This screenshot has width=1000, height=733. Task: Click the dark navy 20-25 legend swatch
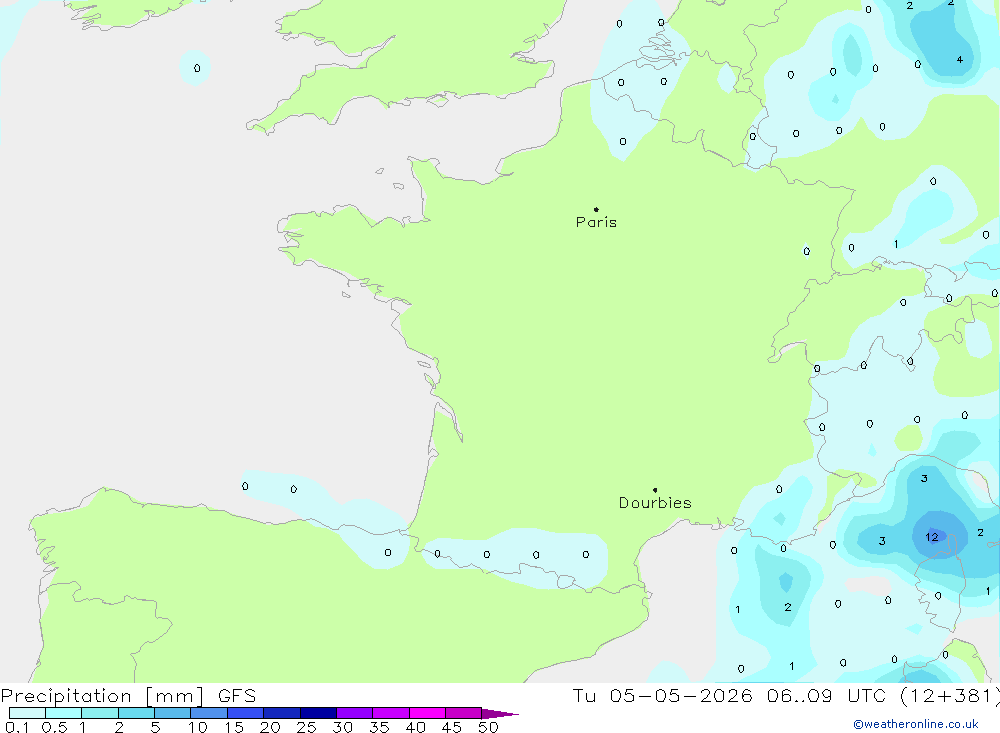click(x=282, y=713)
